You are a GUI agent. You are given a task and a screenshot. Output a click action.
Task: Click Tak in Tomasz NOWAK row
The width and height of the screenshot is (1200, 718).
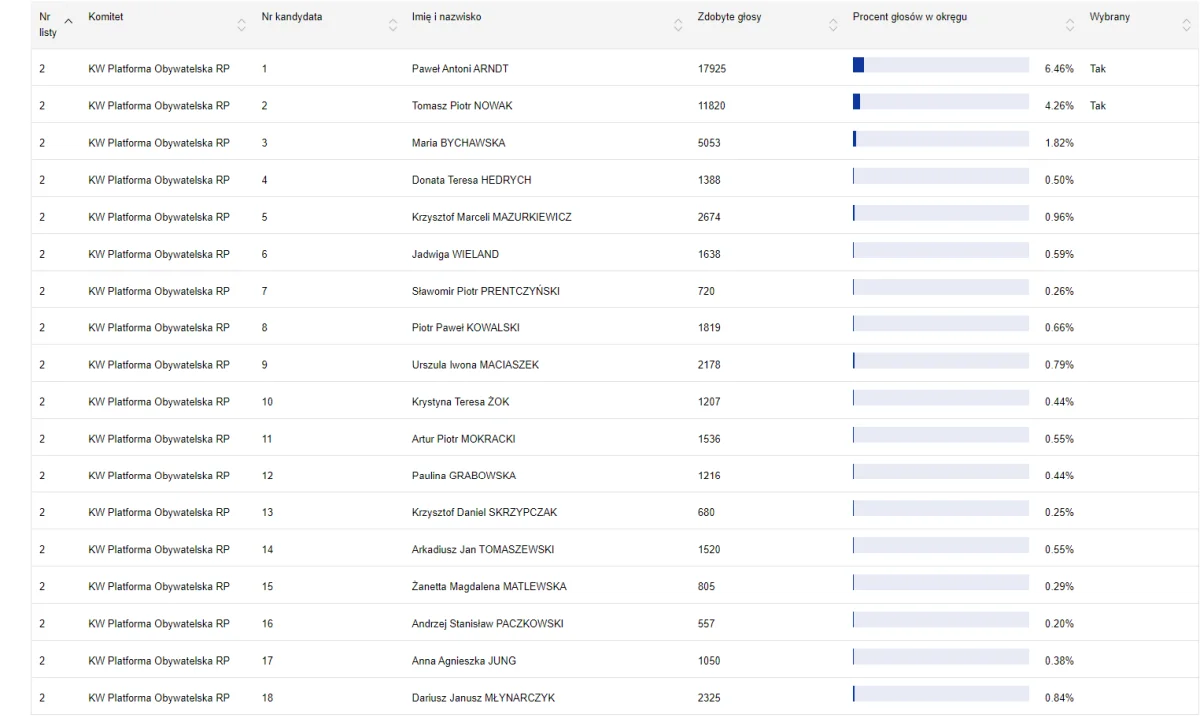[1098, 106]
